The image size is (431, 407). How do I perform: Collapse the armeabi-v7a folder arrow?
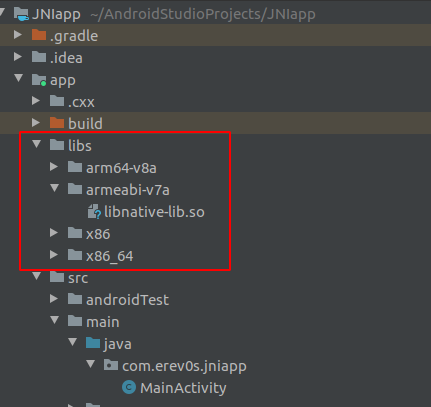(55, 189)
